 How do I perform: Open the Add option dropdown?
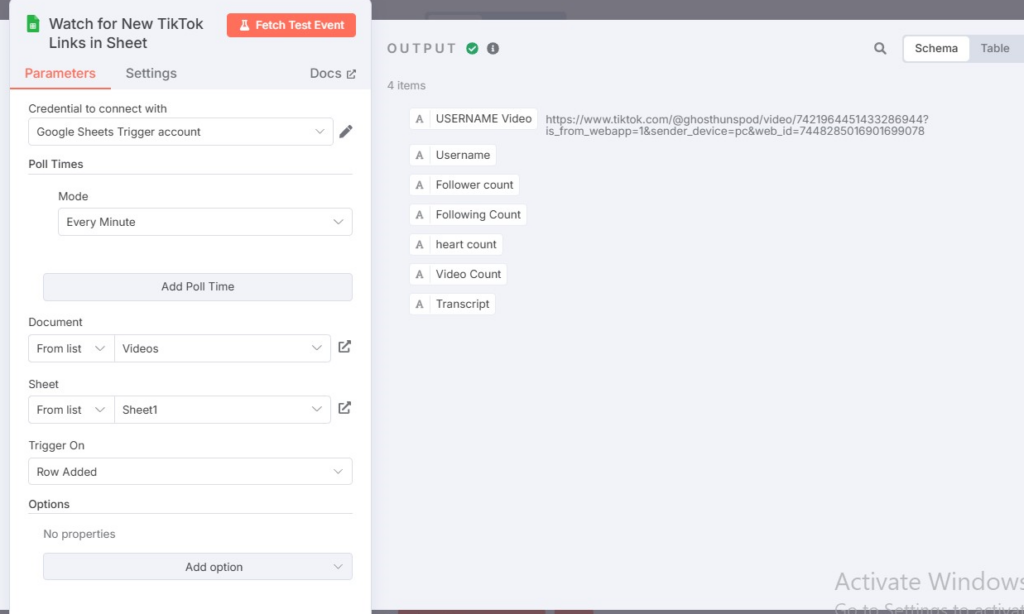pyautogui.click(x=198, y=567)
